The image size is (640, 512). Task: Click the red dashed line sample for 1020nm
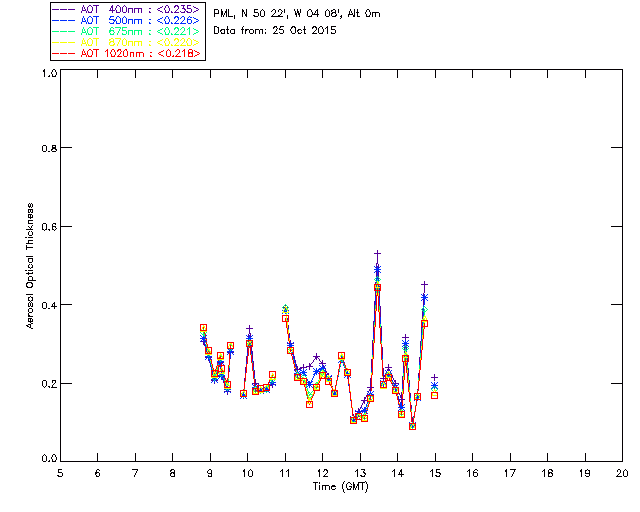tap(64, 53)
